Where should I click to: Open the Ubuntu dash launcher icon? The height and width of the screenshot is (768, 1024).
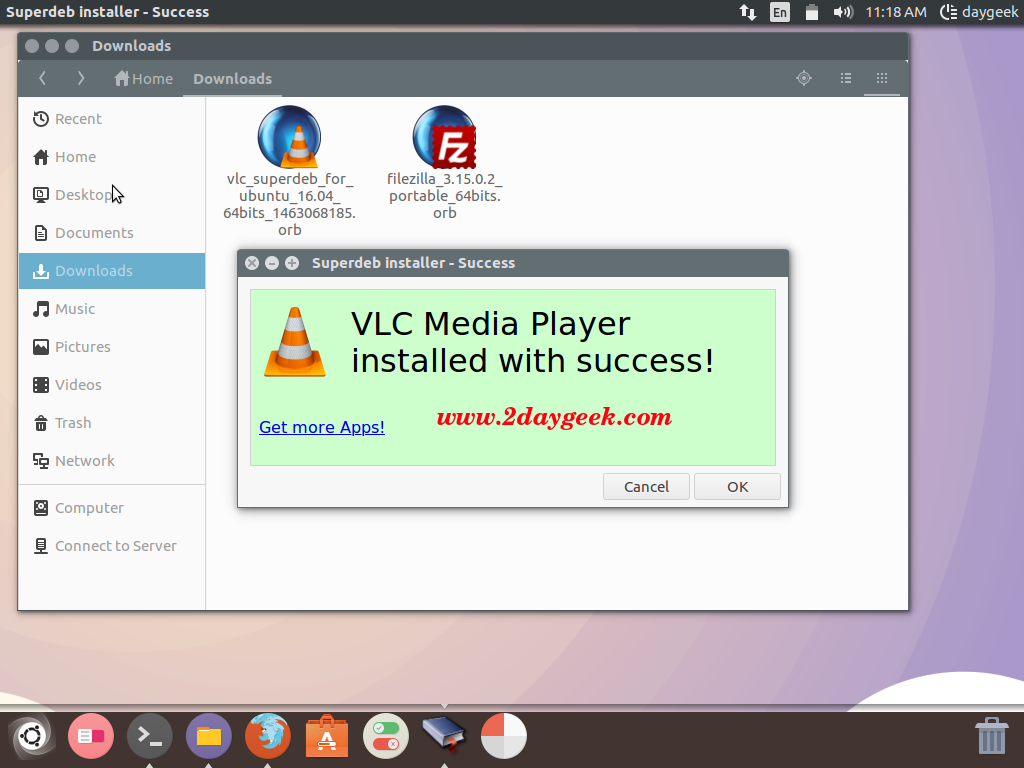click(x=31, y=736)
